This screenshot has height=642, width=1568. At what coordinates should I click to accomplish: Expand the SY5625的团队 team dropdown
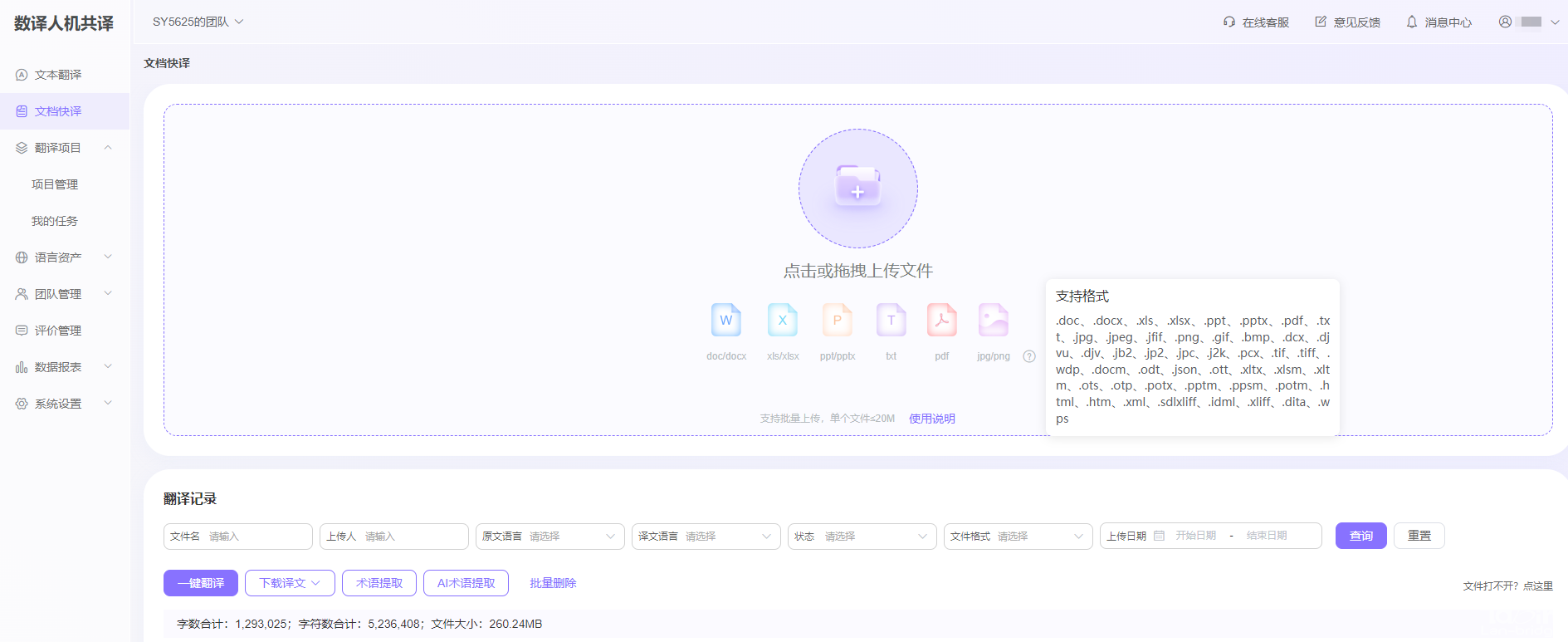[198, 22]
